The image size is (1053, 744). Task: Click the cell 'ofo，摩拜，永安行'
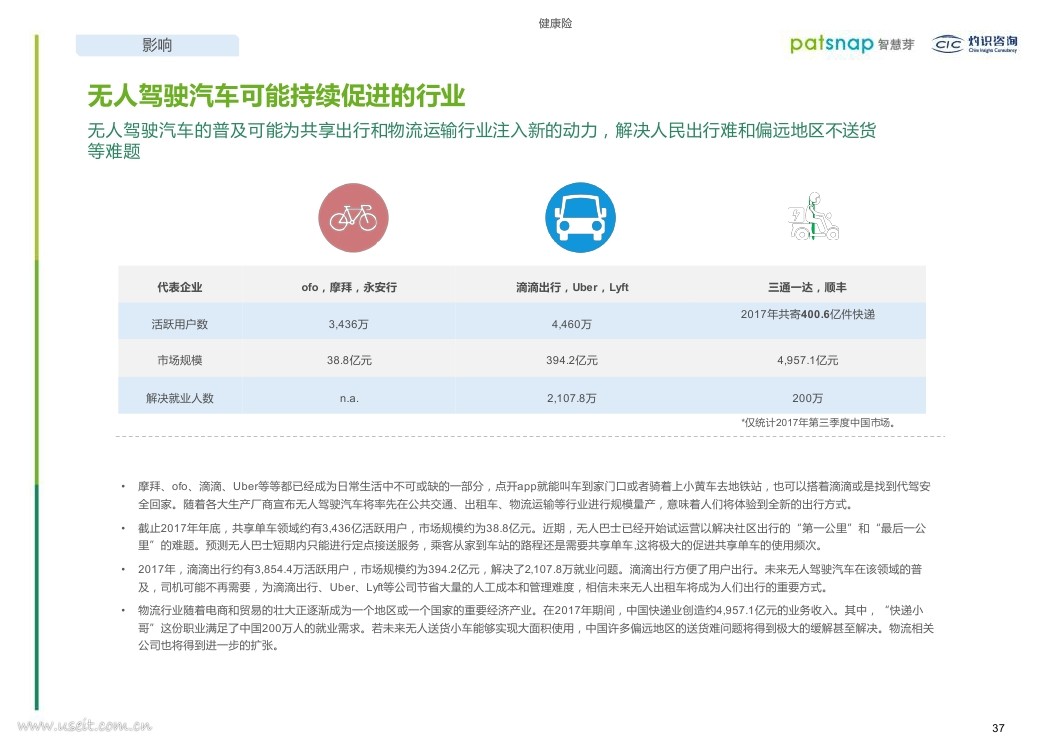[x=349, y=287]
